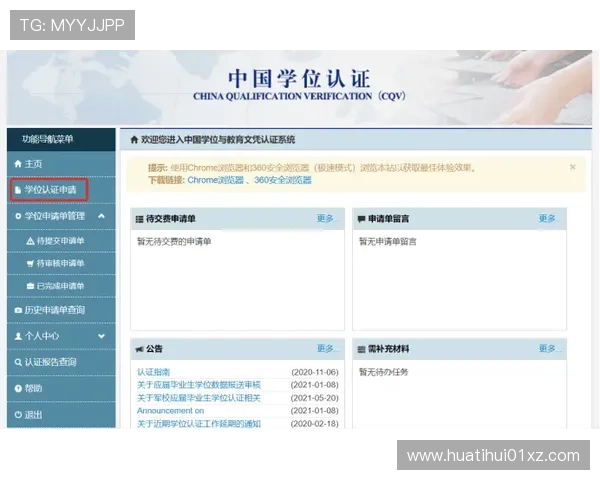The image size is (600, 480).
Task: Open 关于军校应届毕业生学位认证相关 announcement
Action: [x=199, y=398]
